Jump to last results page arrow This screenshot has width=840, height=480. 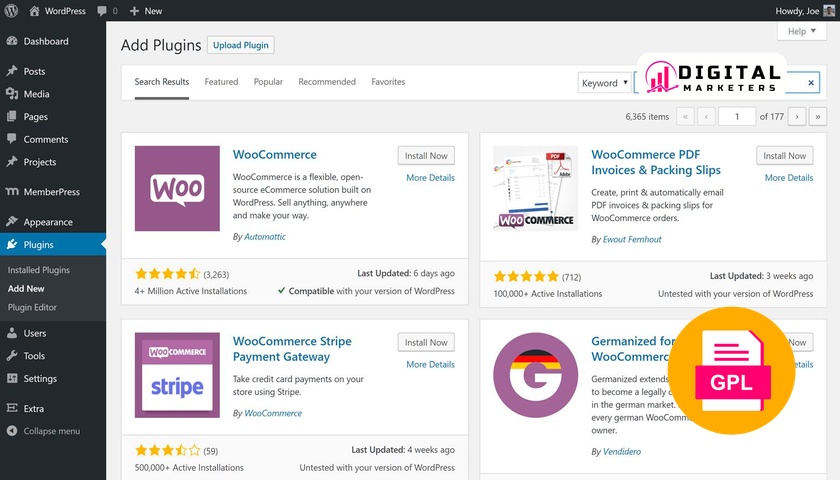(818, 116)
